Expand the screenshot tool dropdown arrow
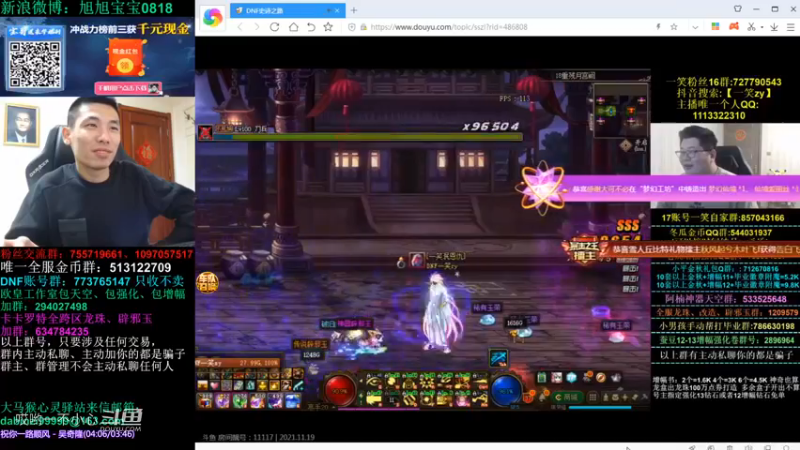The image size is (800, 450). (x=762, y=28)
